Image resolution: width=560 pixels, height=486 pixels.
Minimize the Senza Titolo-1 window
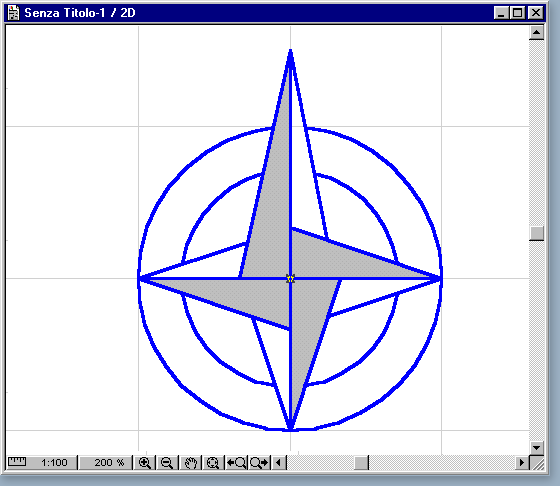click(x=501, y=13)
